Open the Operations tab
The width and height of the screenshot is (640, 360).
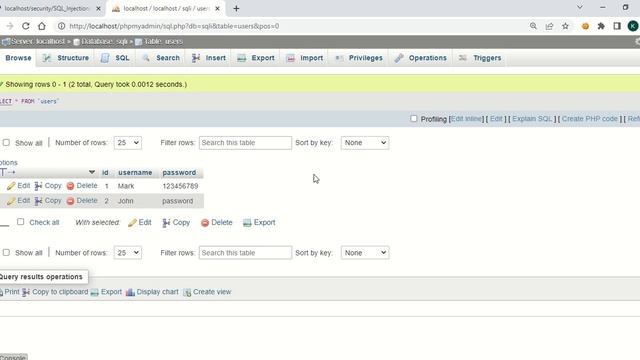421,58
